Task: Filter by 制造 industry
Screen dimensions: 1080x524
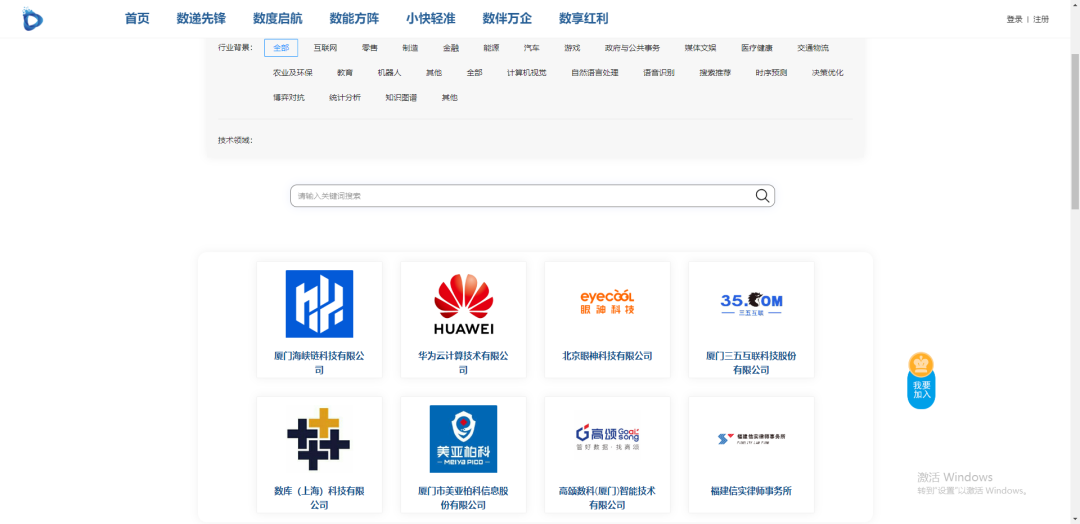Action: click(x=411, y=48)
